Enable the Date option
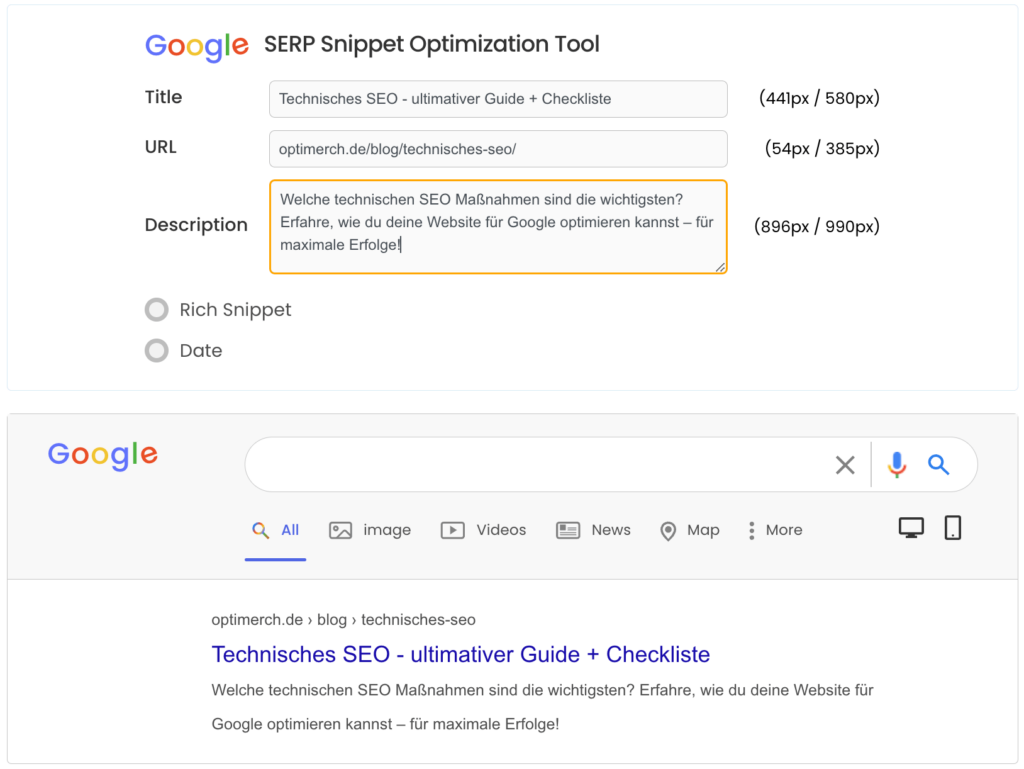The image size is (1024, 769). 157,351
